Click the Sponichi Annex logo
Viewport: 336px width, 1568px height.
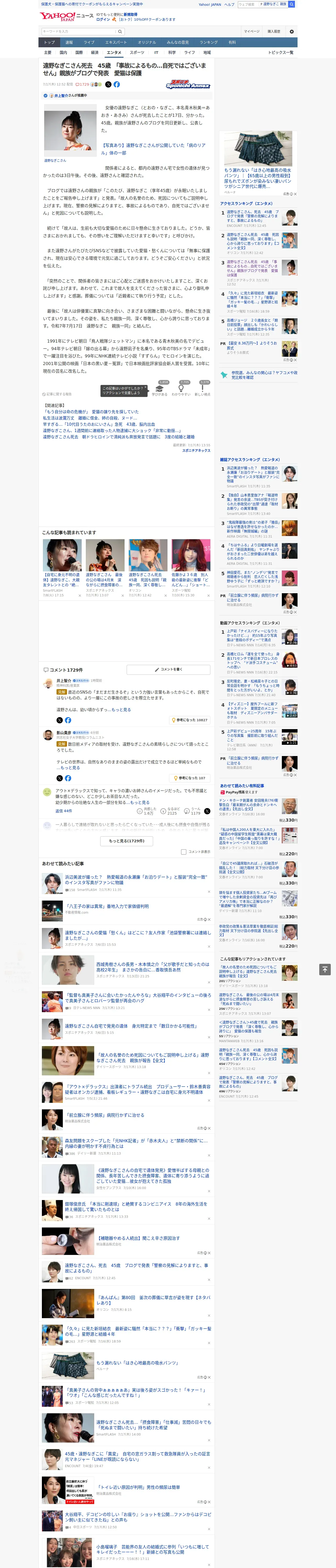(x=188, y=85)
